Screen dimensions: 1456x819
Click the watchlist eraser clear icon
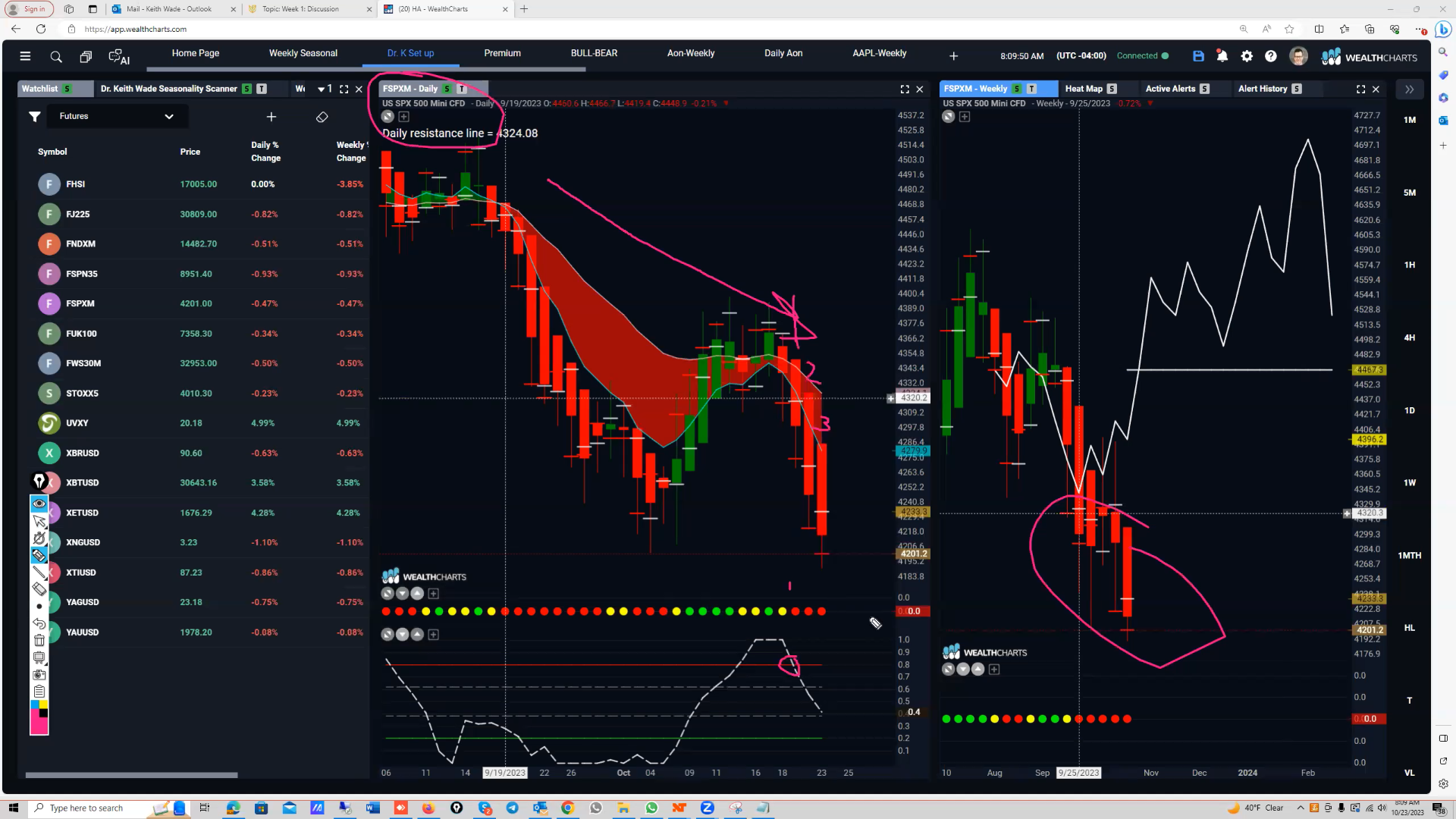pyautogui.click(x=322, y=117)
